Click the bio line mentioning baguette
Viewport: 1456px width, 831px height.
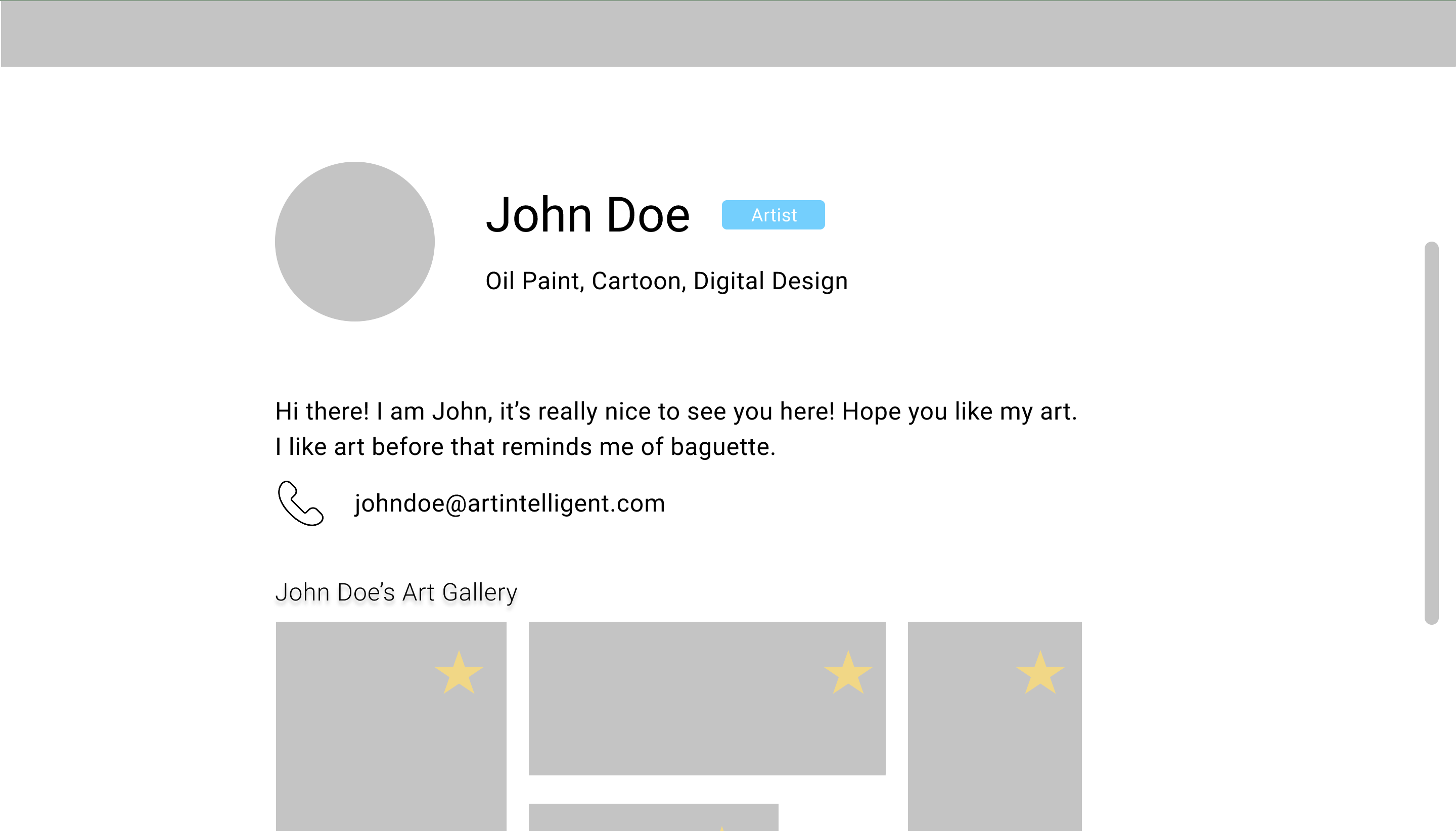click(x=525, y=446)
